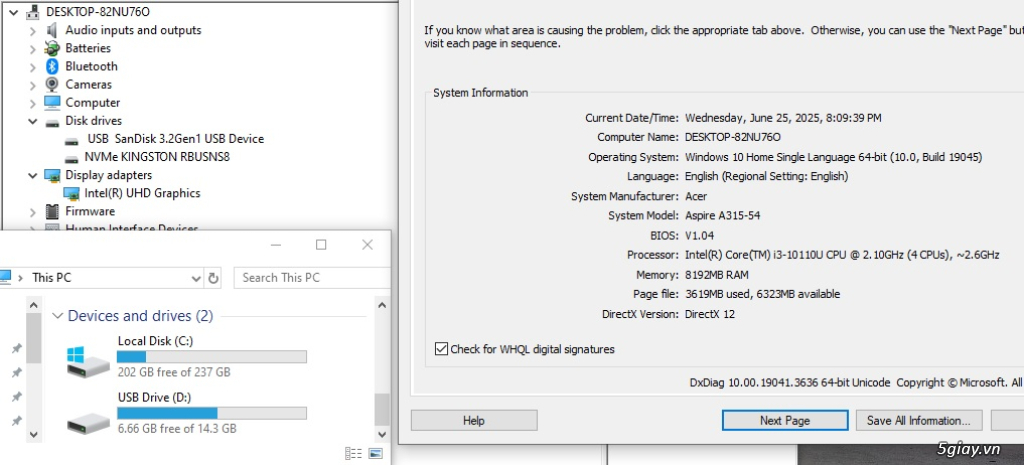Select the Local Disk (C:) label
The width and height of the screenshot is (1024, 465).
(155, 341)
